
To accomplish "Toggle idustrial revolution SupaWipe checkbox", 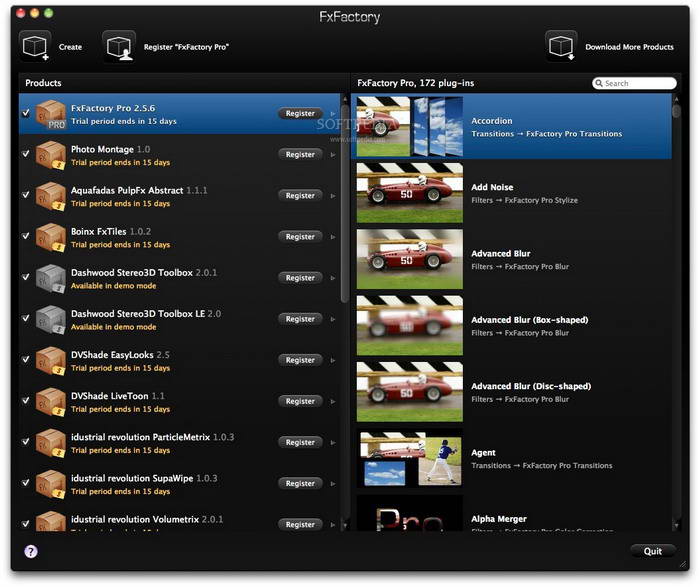I will tap(26, 482).
